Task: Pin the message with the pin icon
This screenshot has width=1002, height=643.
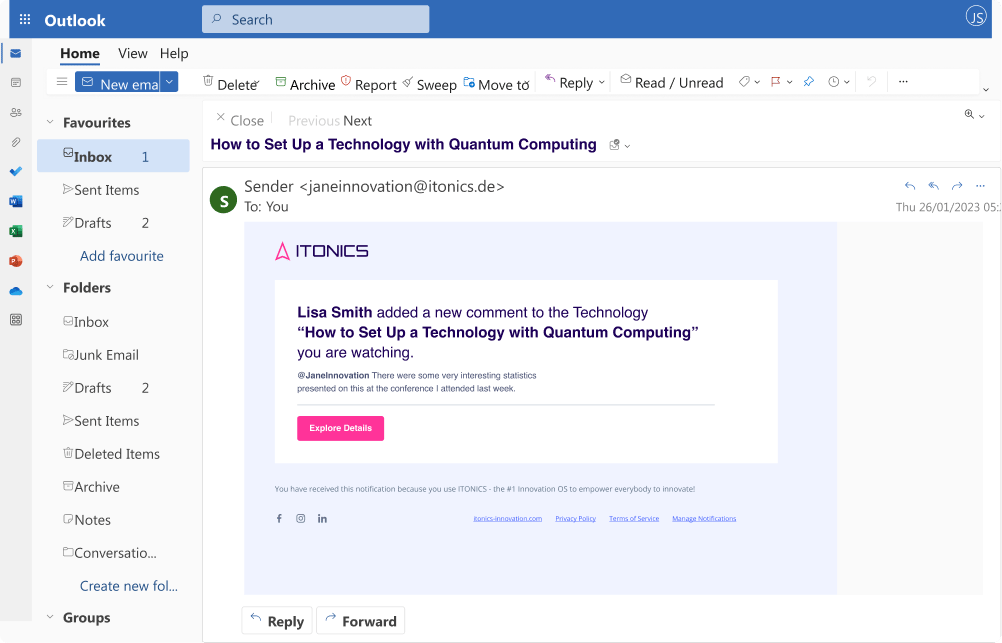Action: [x=808, y=82]
